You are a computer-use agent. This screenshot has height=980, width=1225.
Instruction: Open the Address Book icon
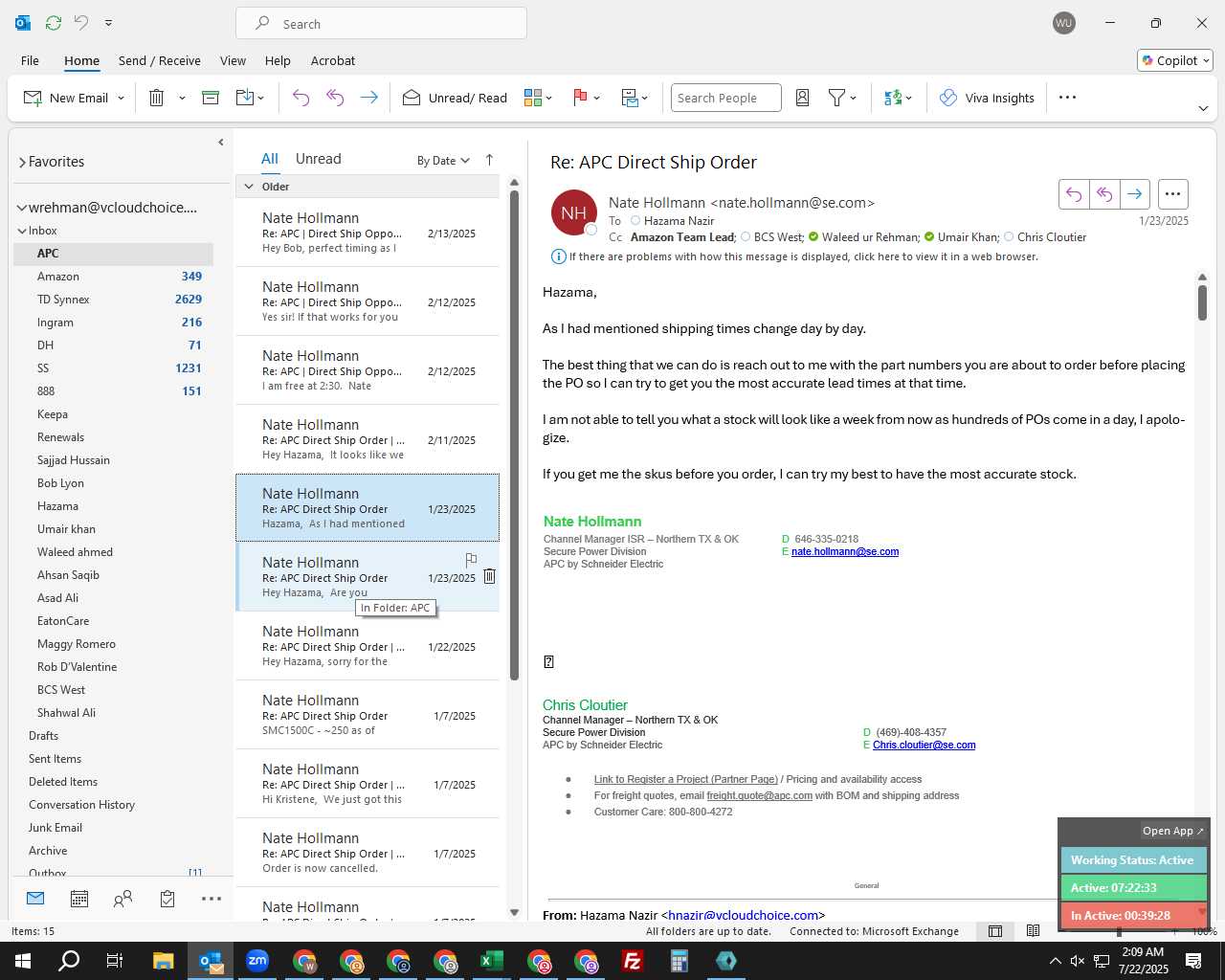click(803, 98)
